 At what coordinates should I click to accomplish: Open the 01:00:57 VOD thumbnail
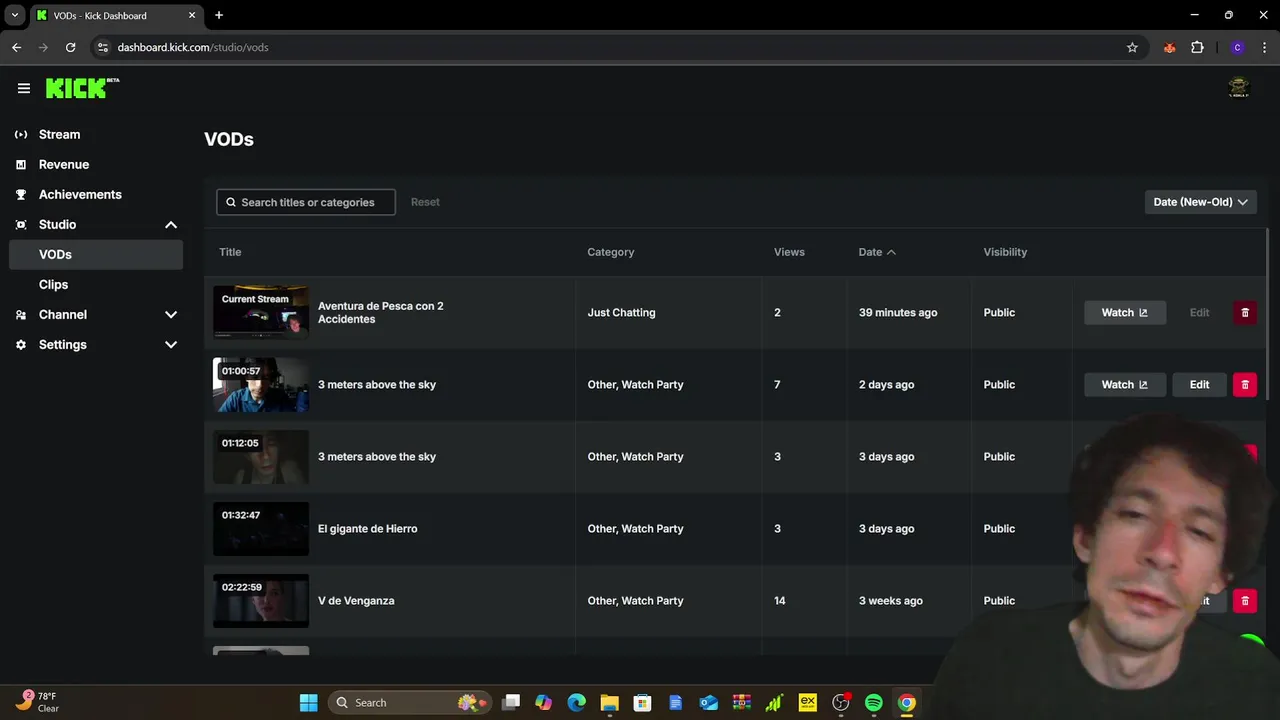pyautogui.click(x=261, y=384)
